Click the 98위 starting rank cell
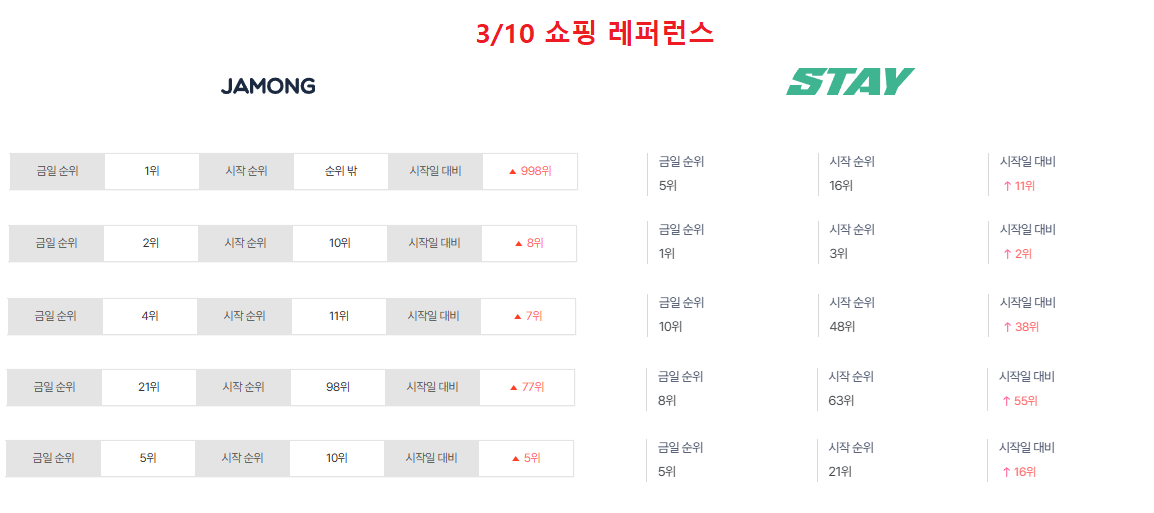Screen dimensions: 1154x513 337,387
